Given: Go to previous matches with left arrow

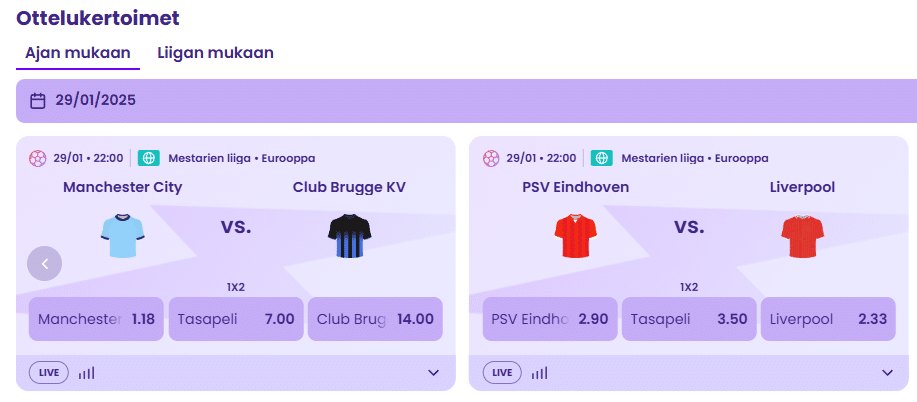Looking at the screenshot, I should (44, 264).
